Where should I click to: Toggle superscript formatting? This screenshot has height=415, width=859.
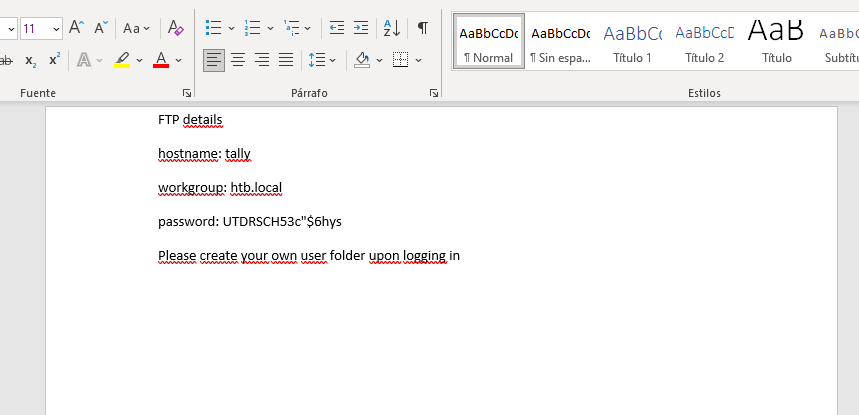click(54, 60)
